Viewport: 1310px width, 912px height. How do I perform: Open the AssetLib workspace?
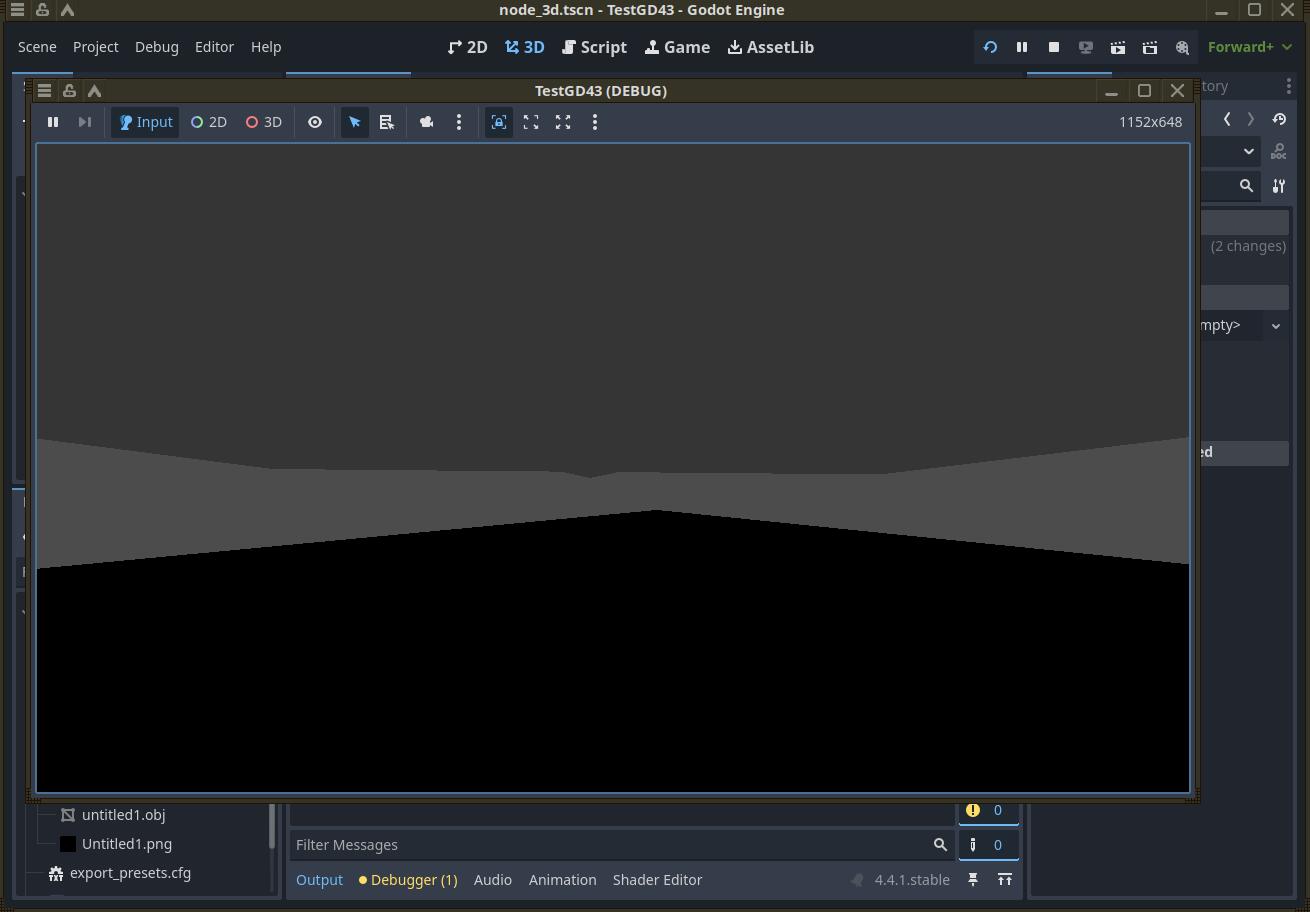[771, 47]
